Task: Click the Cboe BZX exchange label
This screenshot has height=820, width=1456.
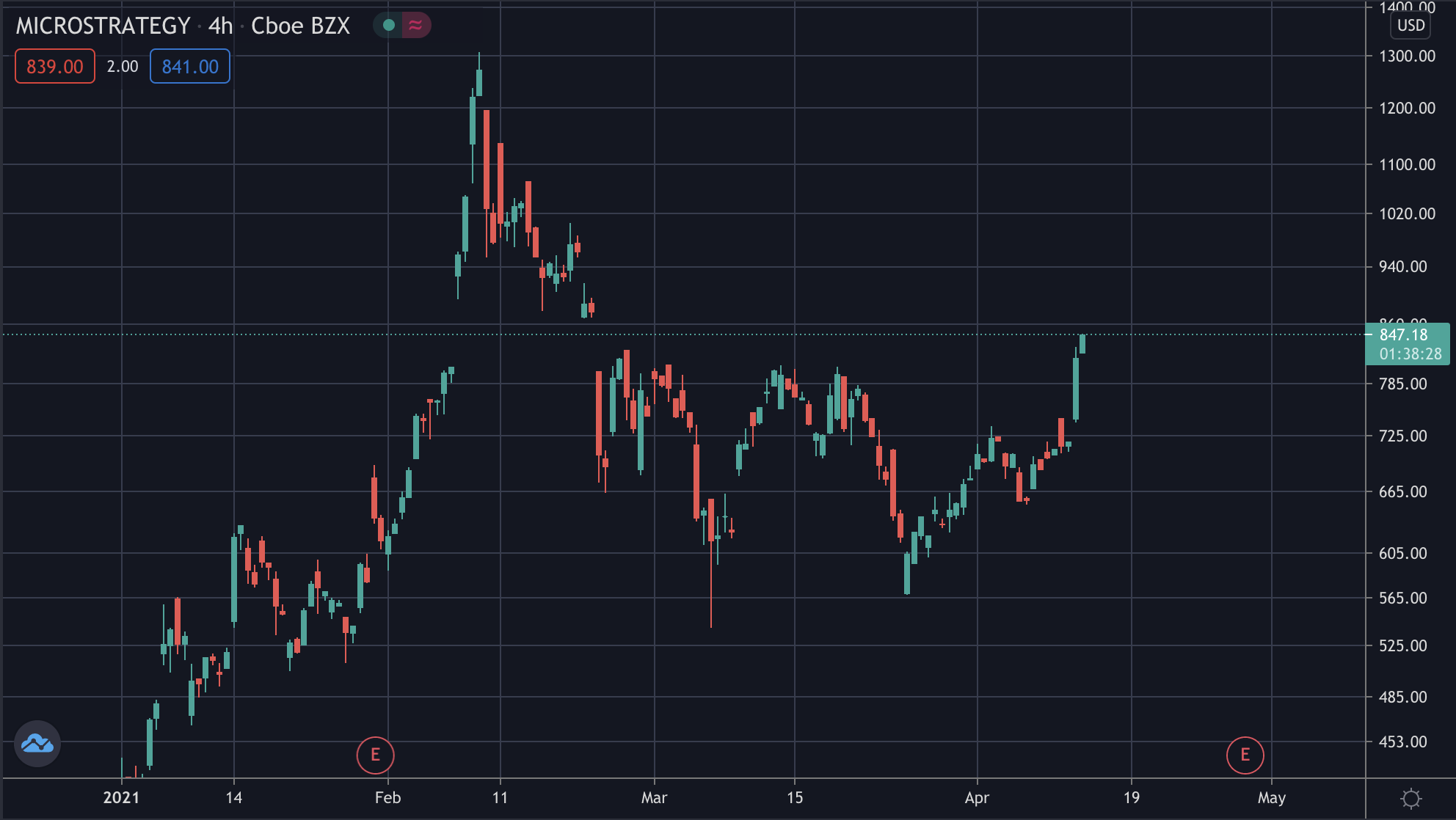Action: click(x=300, y=26)
